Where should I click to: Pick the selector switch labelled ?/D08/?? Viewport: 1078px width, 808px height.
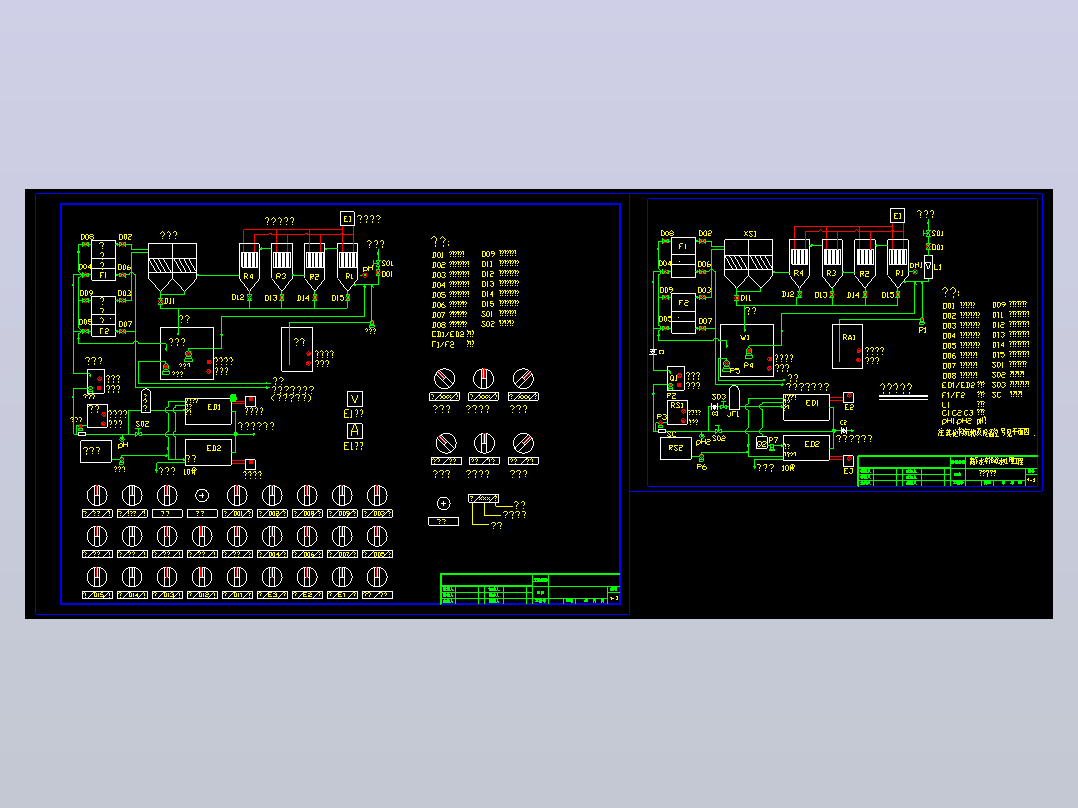307,495
